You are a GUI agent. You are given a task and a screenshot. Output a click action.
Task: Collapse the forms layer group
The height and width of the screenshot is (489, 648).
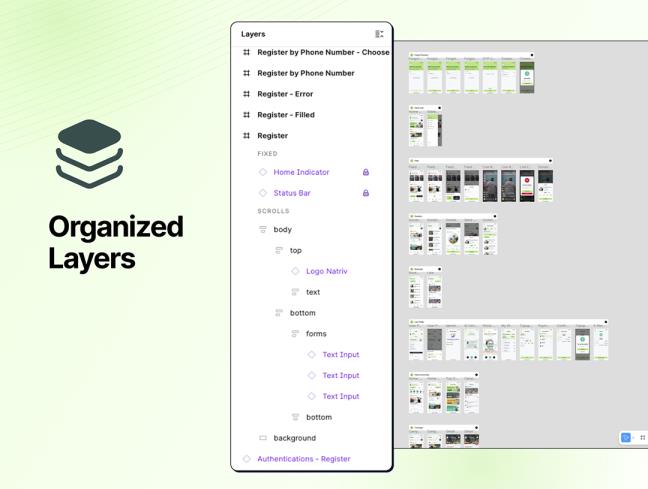point(295,334)
